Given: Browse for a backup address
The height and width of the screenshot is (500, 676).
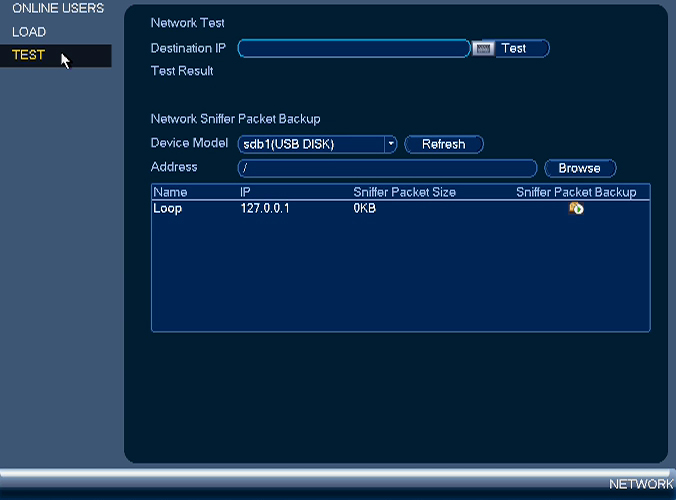Looking at the screenshot, I should [x=580, y=168].
